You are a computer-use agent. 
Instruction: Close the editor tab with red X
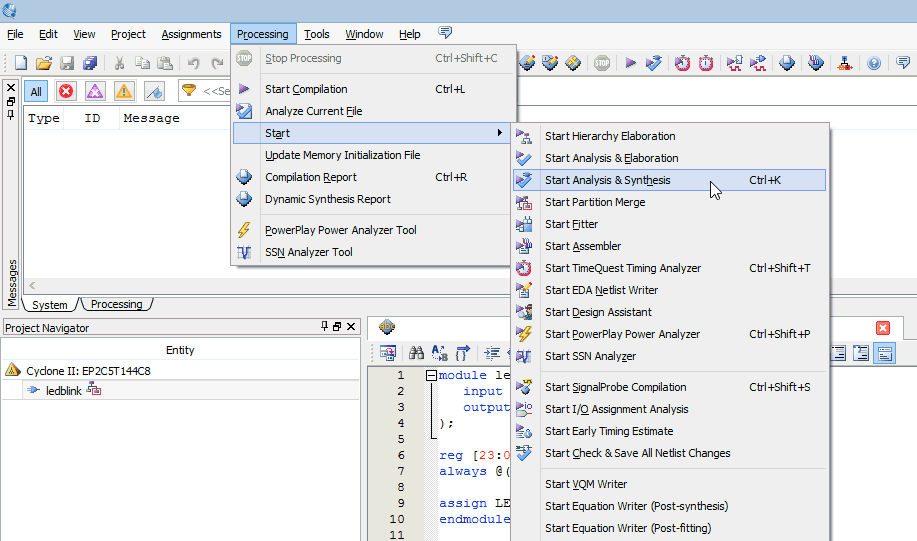[883, 328]
